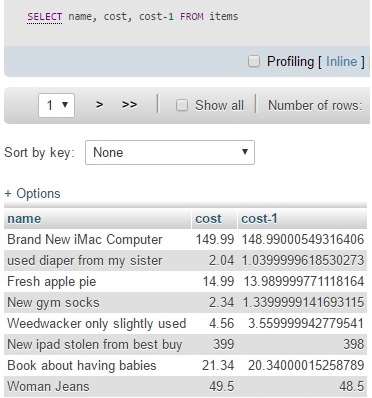Click the cost value 2.04
The height and width of the screenshot is (398, 372).
[x=221, y=260]
